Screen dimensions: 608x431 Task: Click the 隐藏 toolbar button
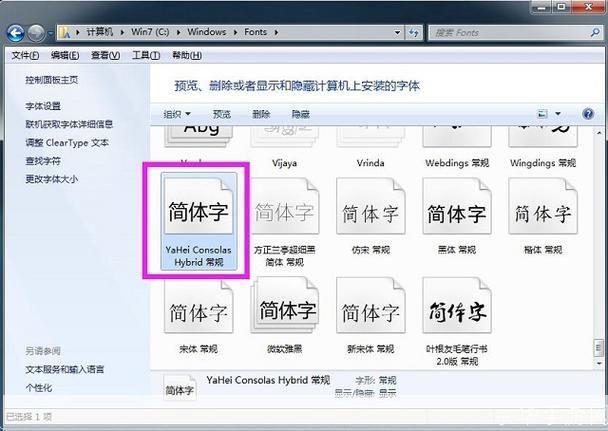[x=301, y=114]
